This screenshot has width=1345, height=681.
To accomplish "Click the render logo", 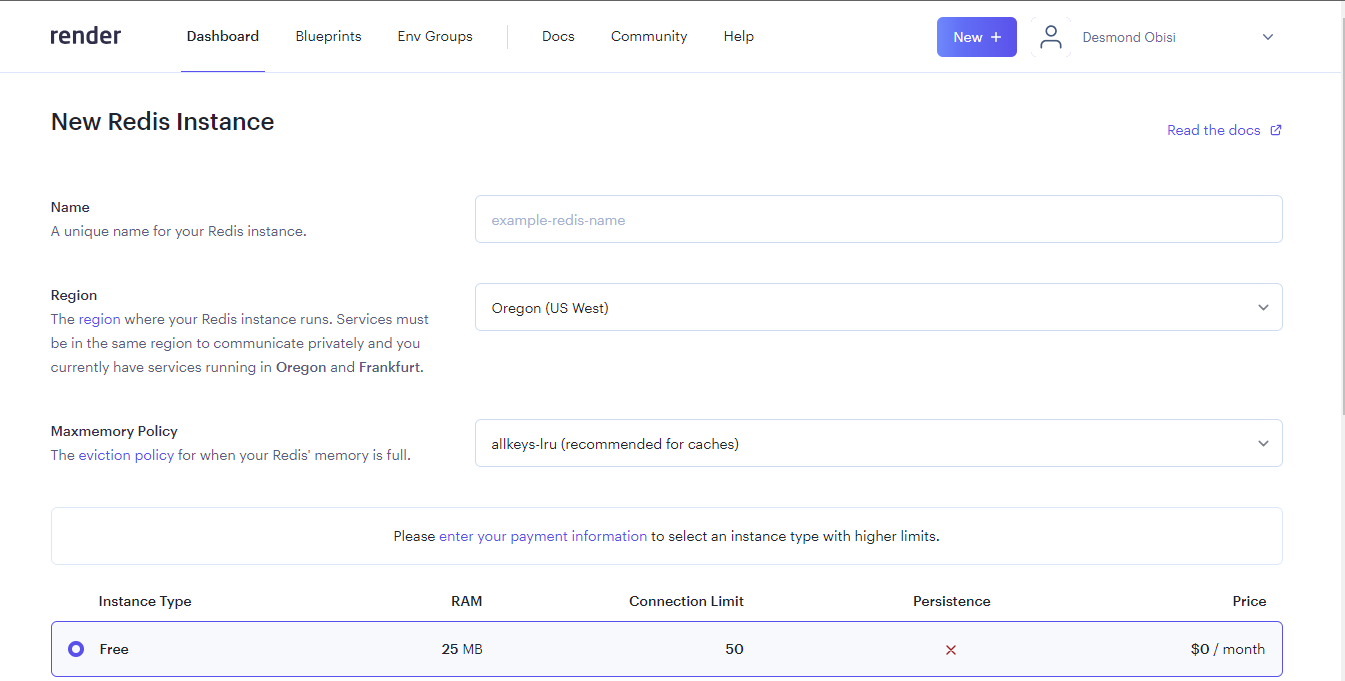I will (86, 36).
